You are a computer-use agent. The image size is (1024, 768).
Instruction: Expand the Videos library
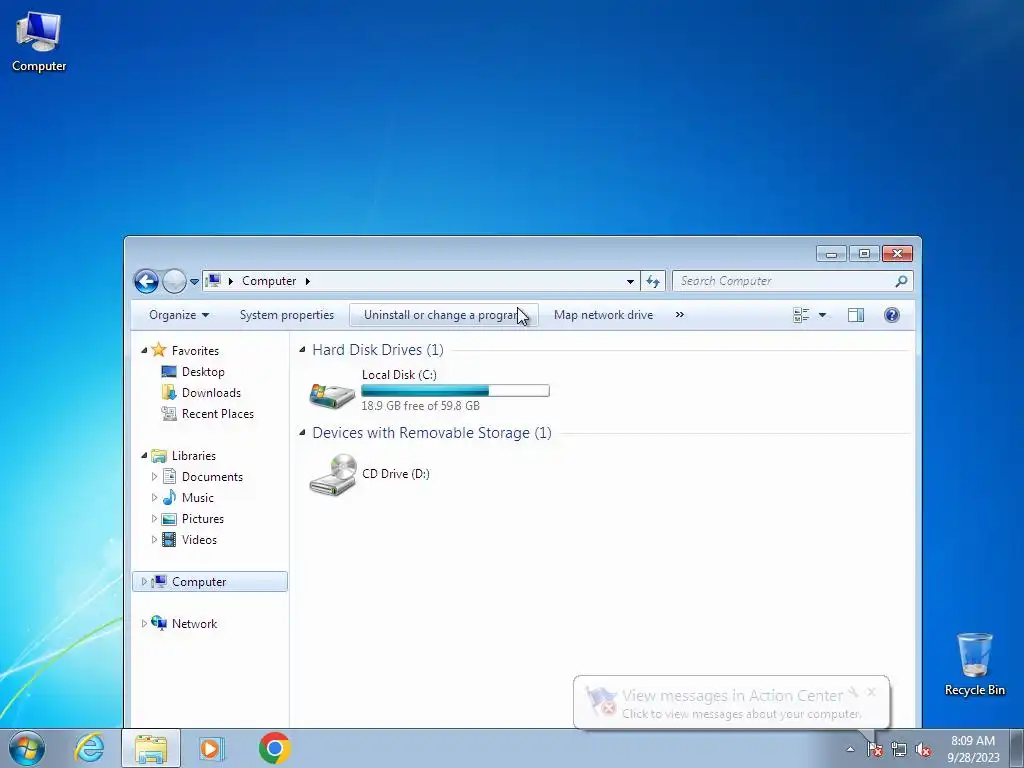click(x=154, y=539)
